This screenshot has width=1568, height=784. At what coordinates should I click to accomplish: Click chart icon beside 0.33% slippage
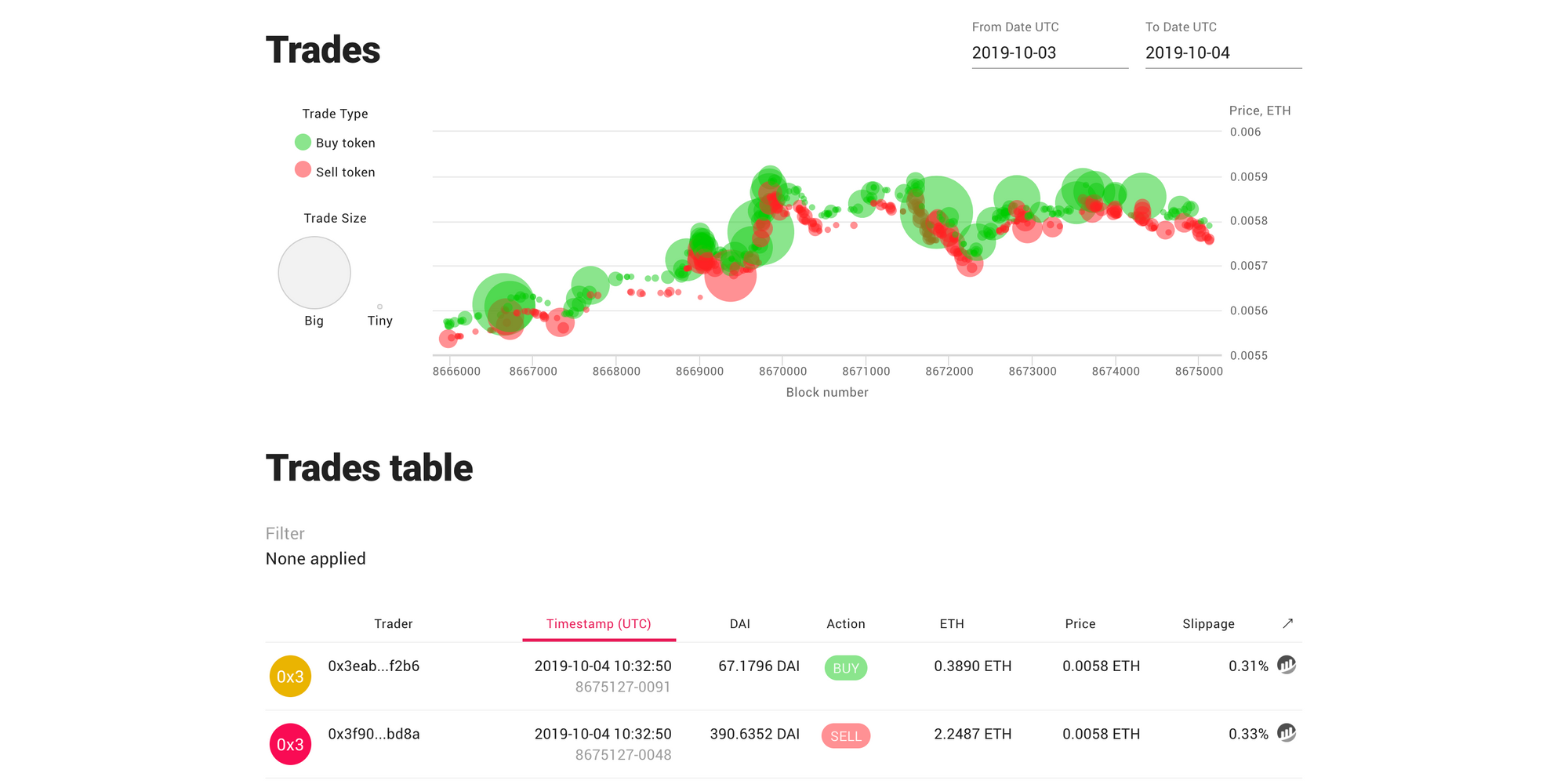(1286, 733)
